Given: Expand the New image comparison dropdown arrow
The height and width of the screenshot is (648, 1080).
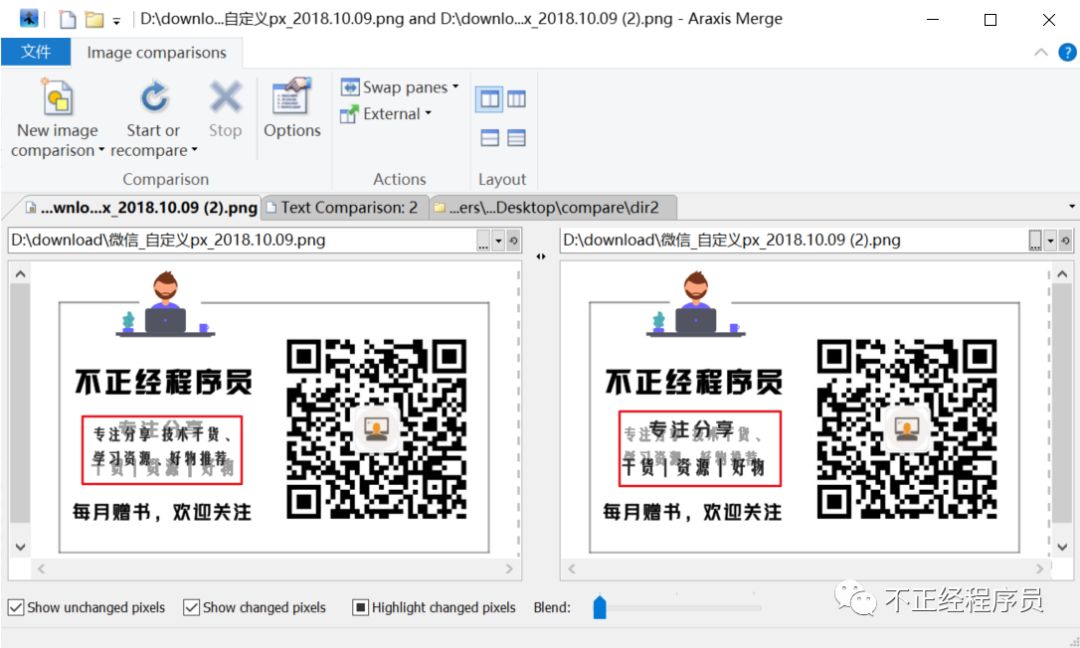Looking at the screenshot, I should tap(101, 150).
